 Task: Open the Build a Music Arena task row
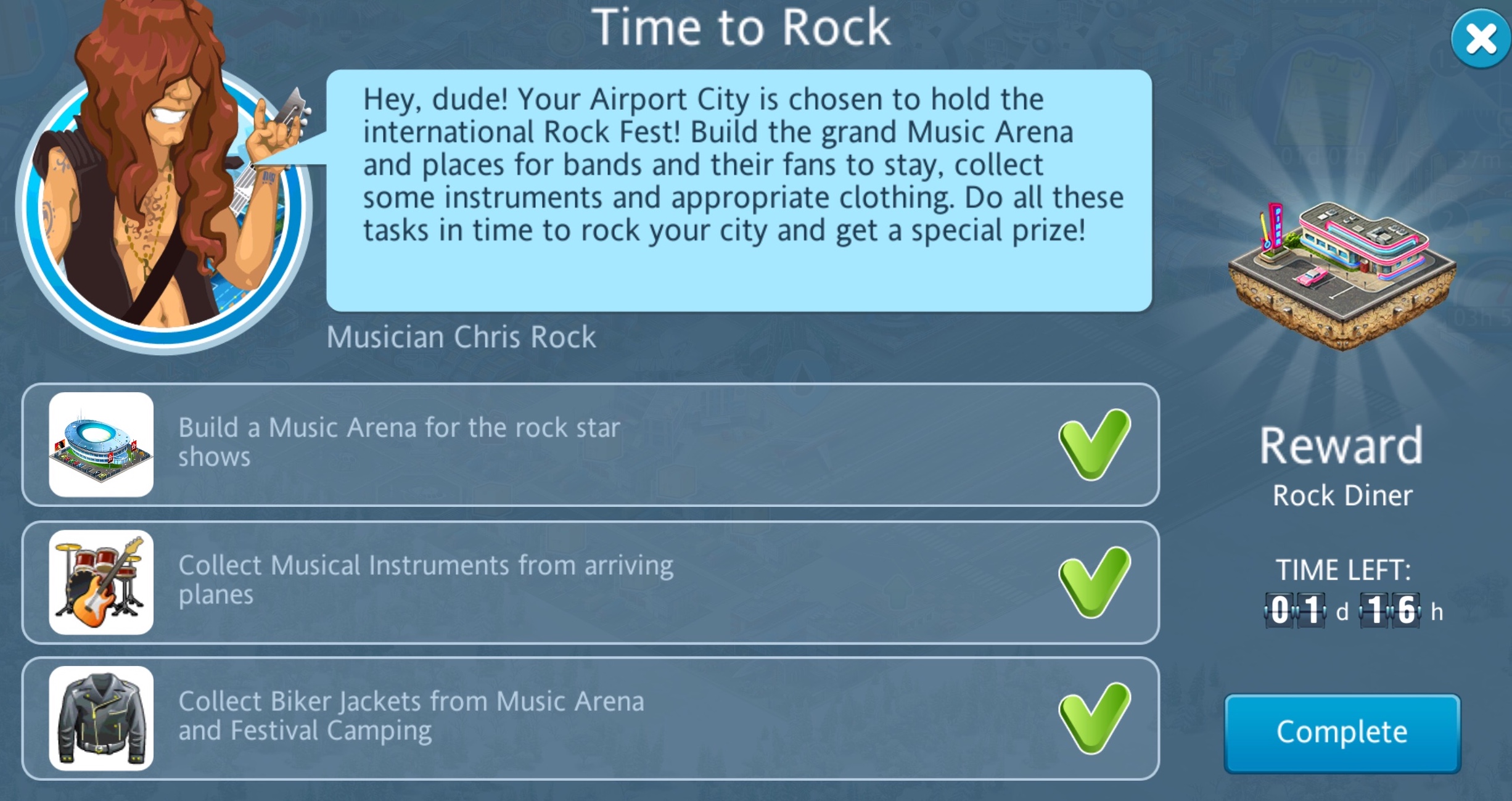591,445
